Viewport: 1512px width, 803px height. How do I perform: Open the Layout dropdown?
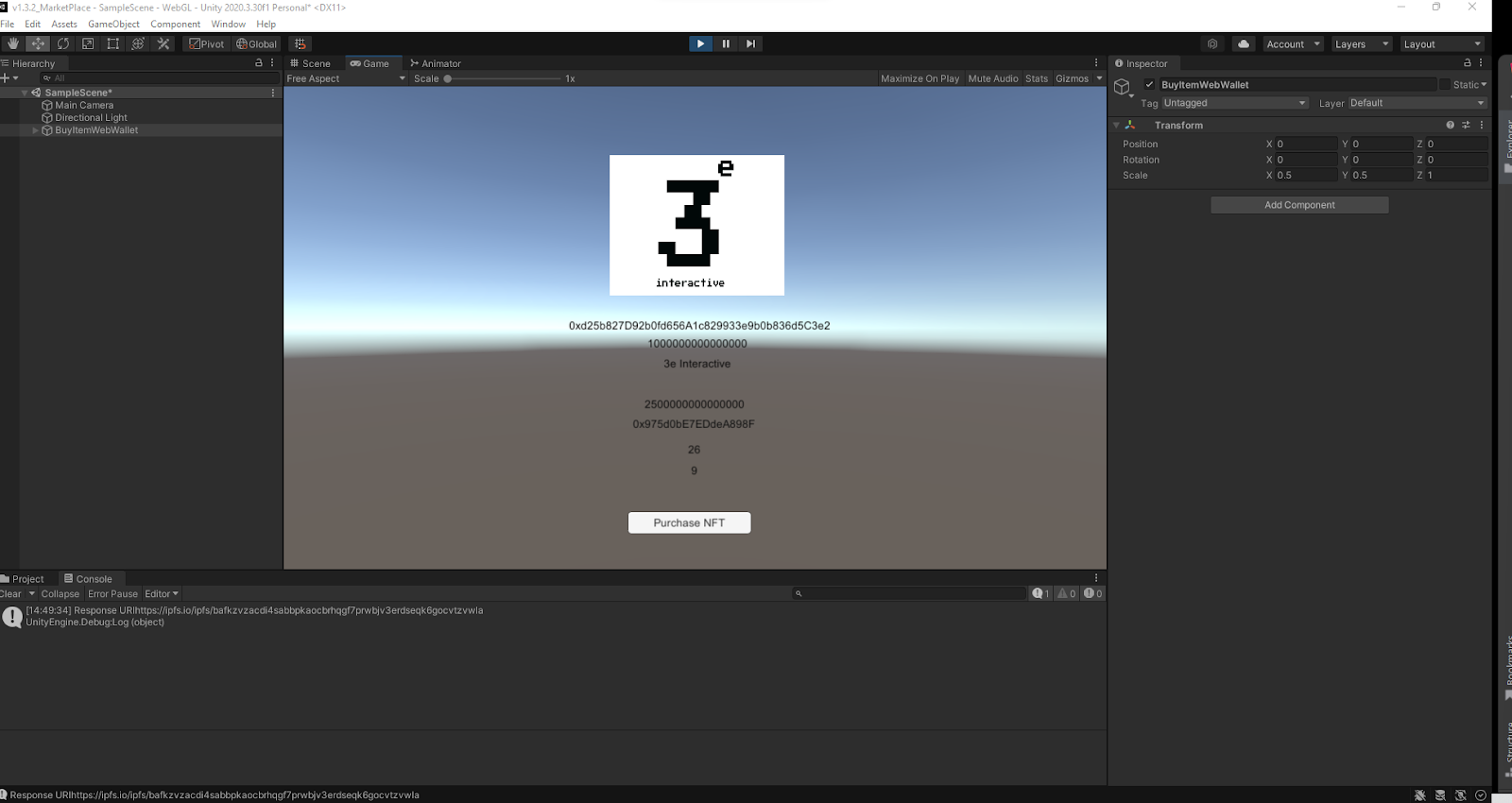click(x=1442, y=43)
